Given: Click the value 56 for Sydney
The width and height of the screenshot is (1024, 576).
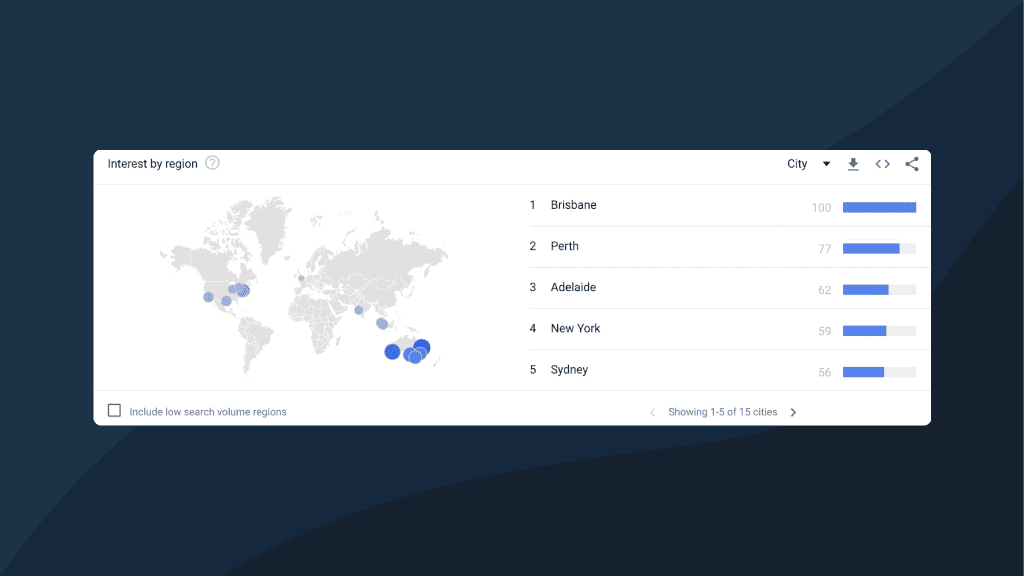Looking at the screenshot, I should point(824,372).
